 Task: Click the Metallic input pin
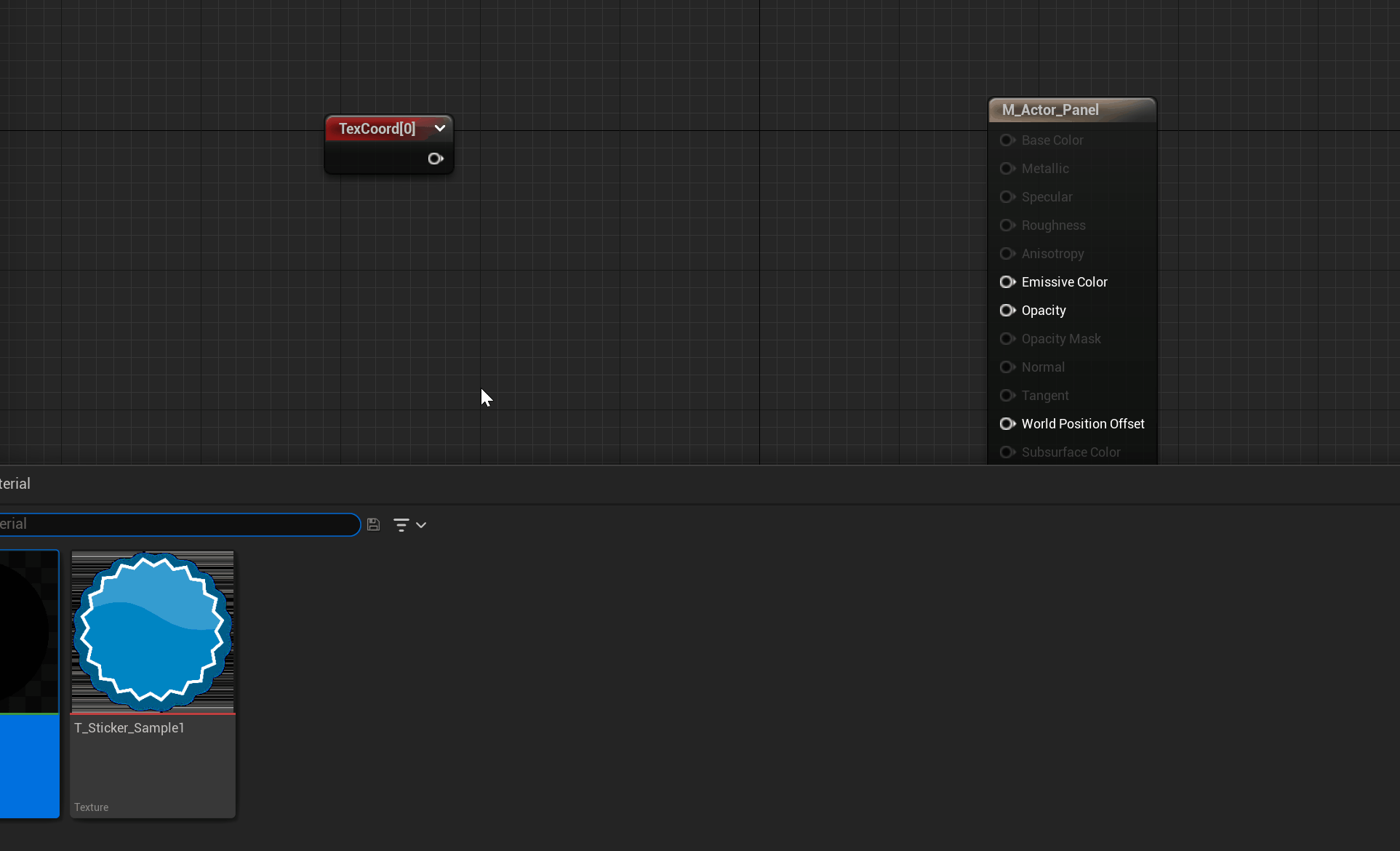[1007, 169]
